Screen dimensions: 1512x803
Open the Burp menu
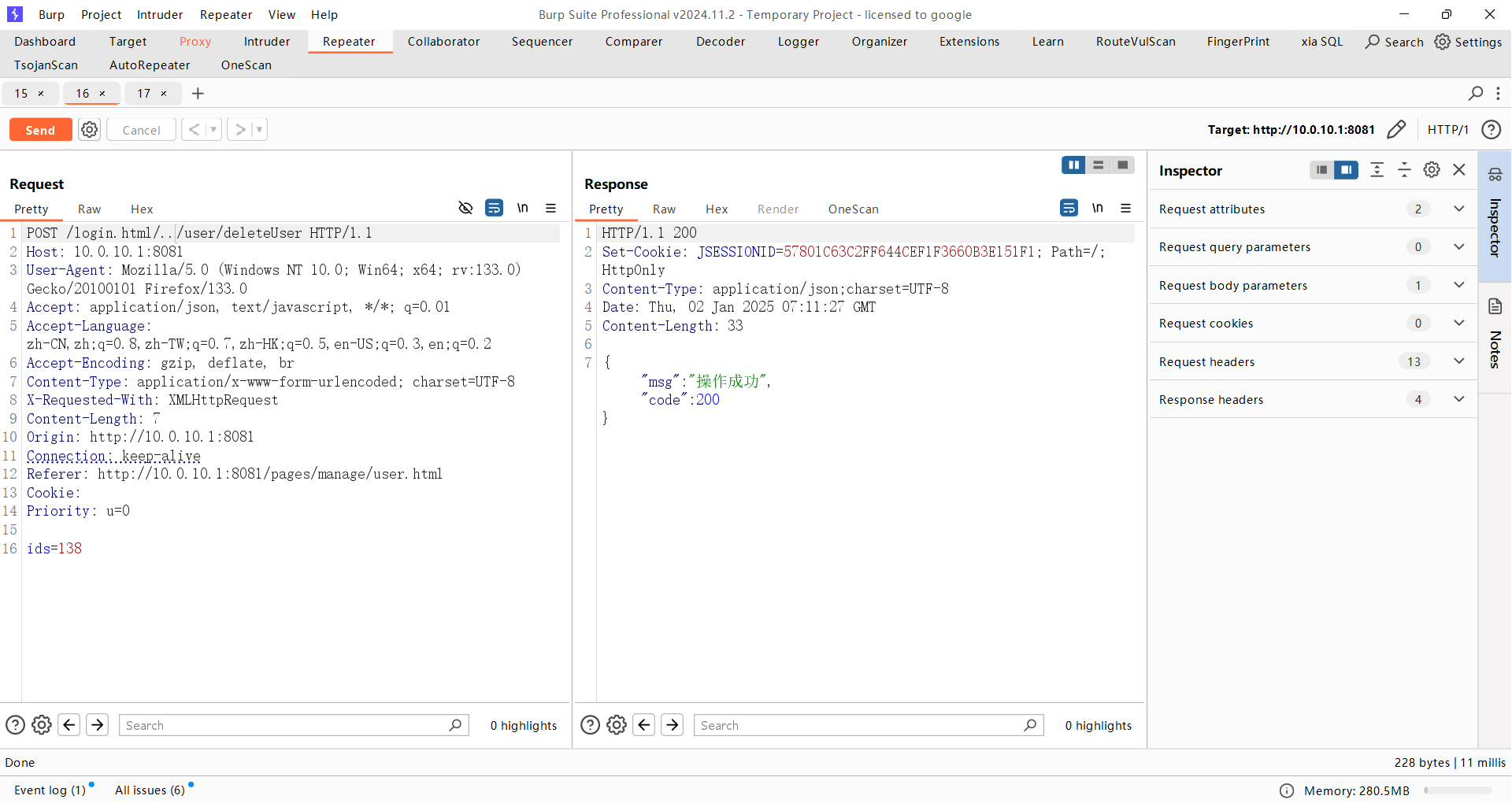coord(51,14)
